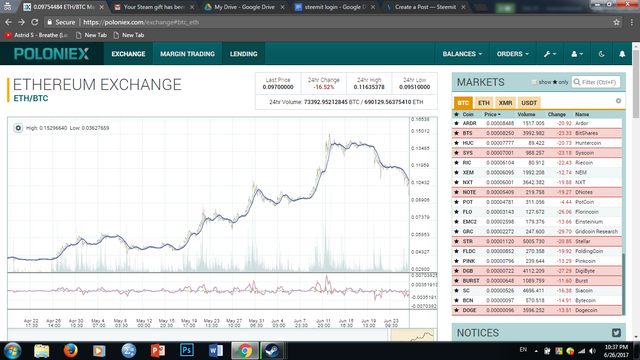Viewport: 640px width, 360px height.
Task: Open the Siacoin SC market row
Action: coord(537,291)
